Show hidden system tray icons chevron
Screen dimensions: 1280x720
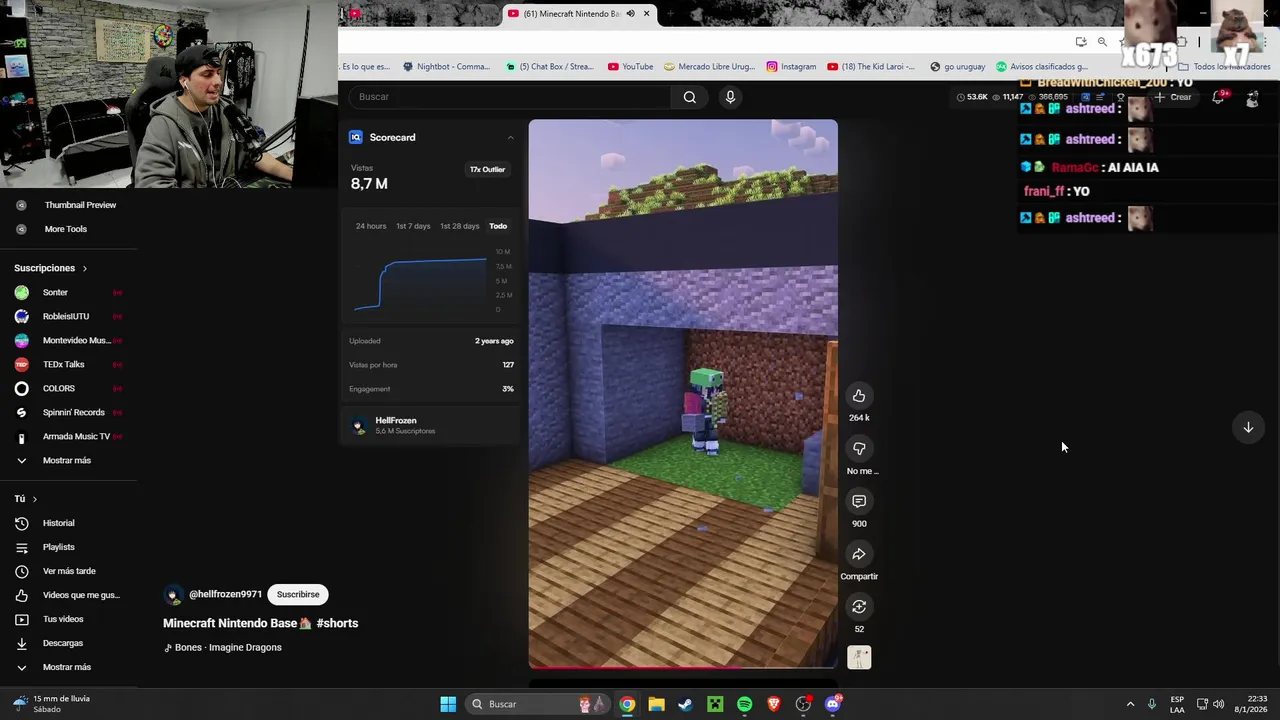click(1130, 704)
